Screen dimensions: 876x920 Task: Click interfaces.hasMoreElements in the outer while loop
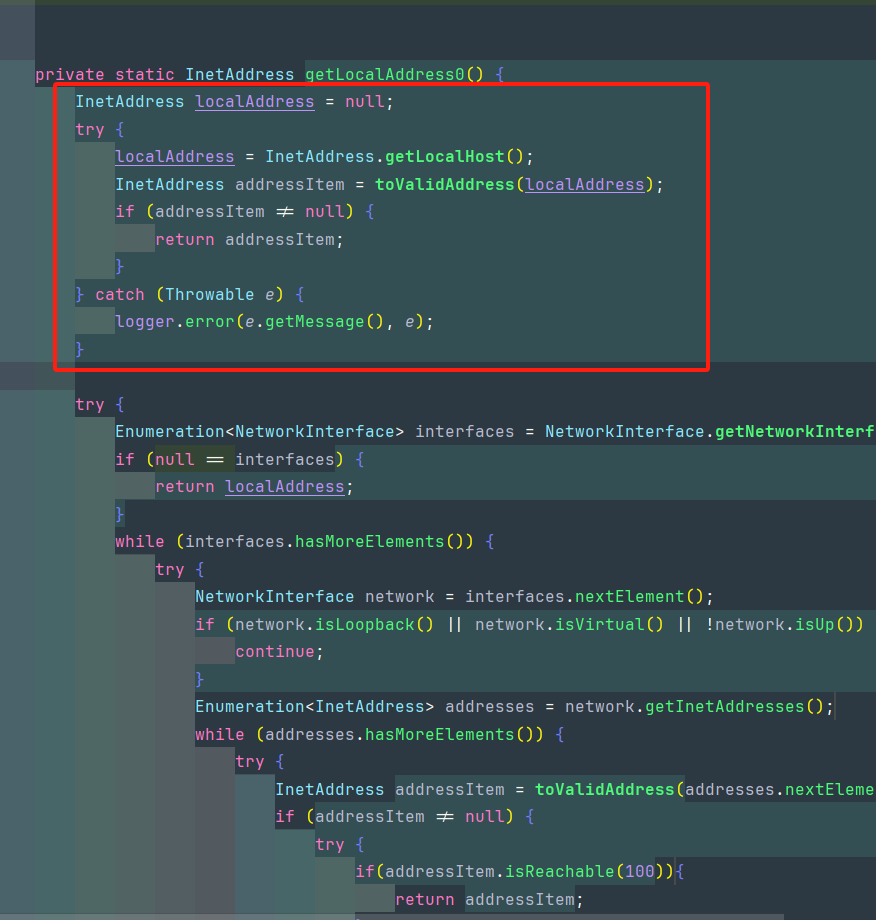click(x=314, y=542)
